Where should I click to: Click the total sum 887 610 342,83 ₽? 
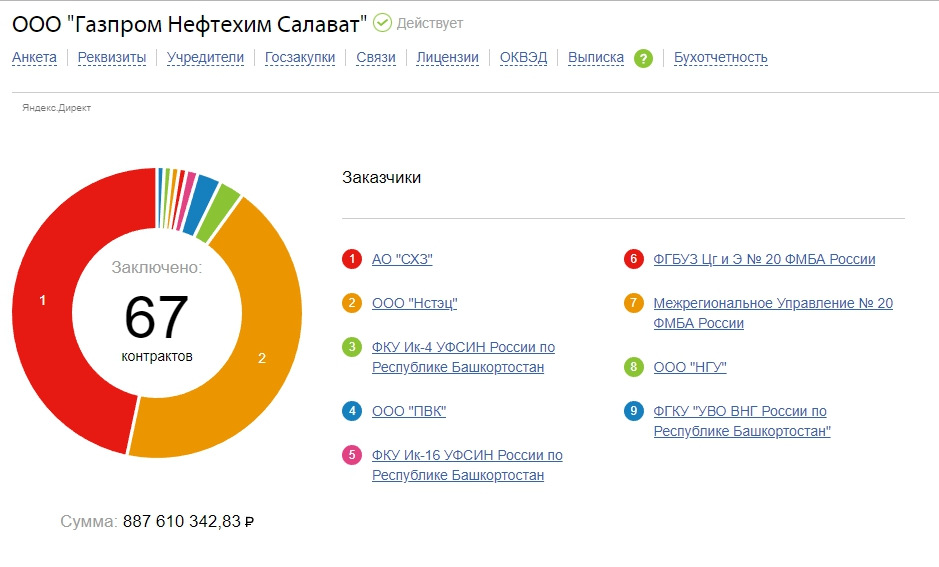coord(188,521)
